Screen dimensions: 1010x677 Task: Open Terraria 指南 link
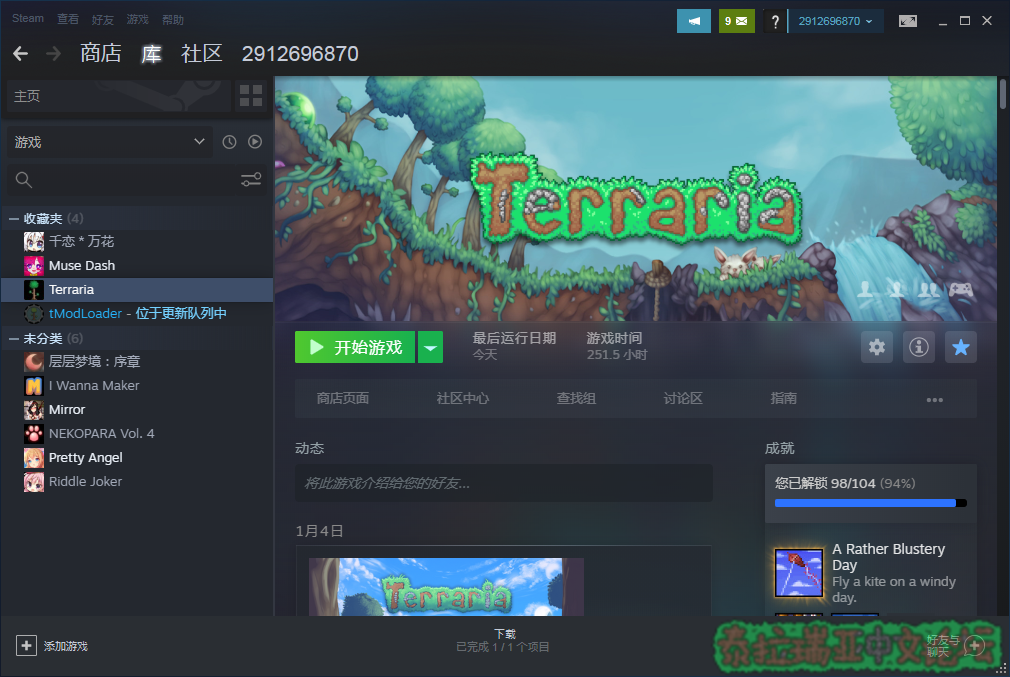[783, 399]
